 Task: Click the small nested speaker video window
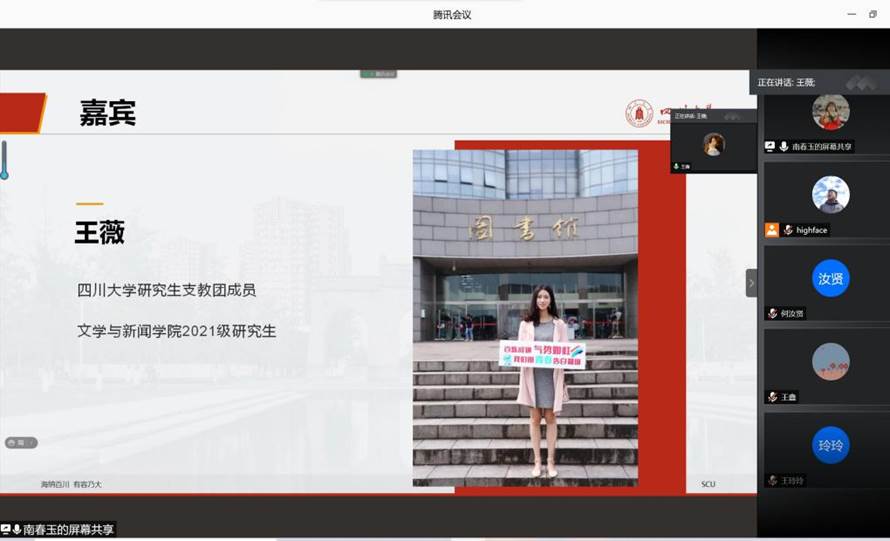tap(713, 145)
